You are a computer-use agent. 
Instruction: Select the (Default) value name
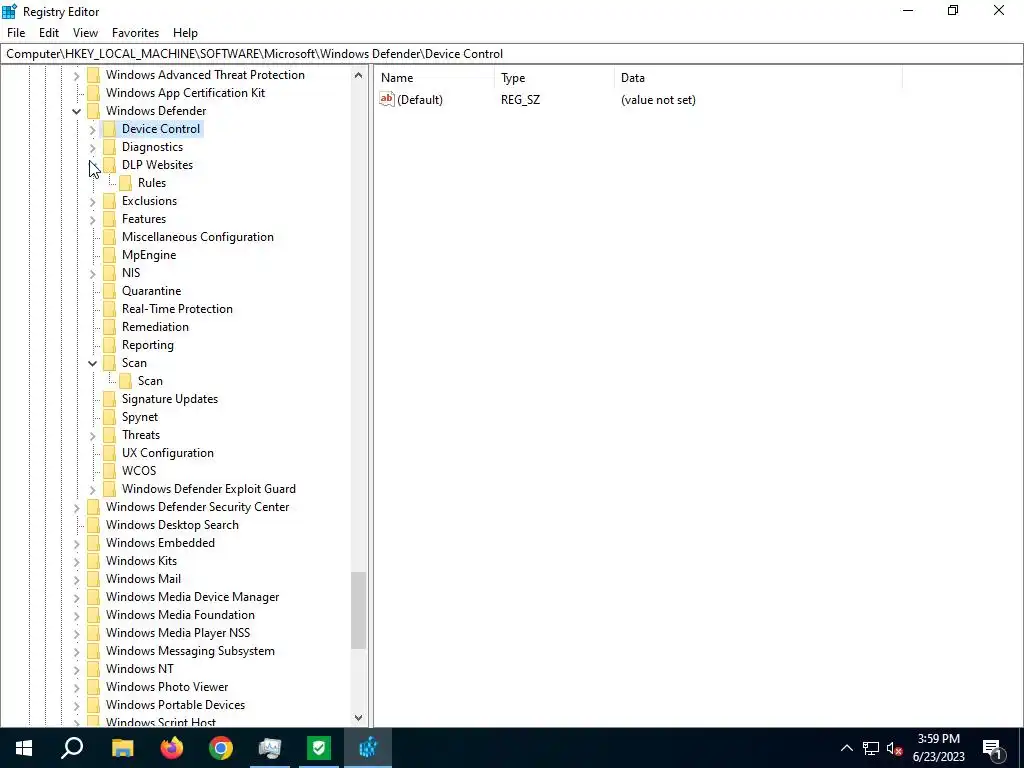coord(420,100)
